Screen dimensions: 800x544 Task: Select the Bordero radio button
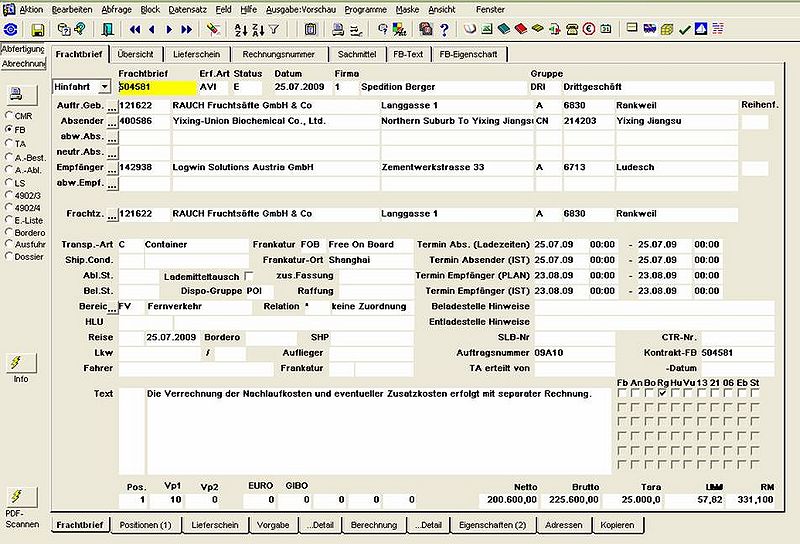point(9,232)
